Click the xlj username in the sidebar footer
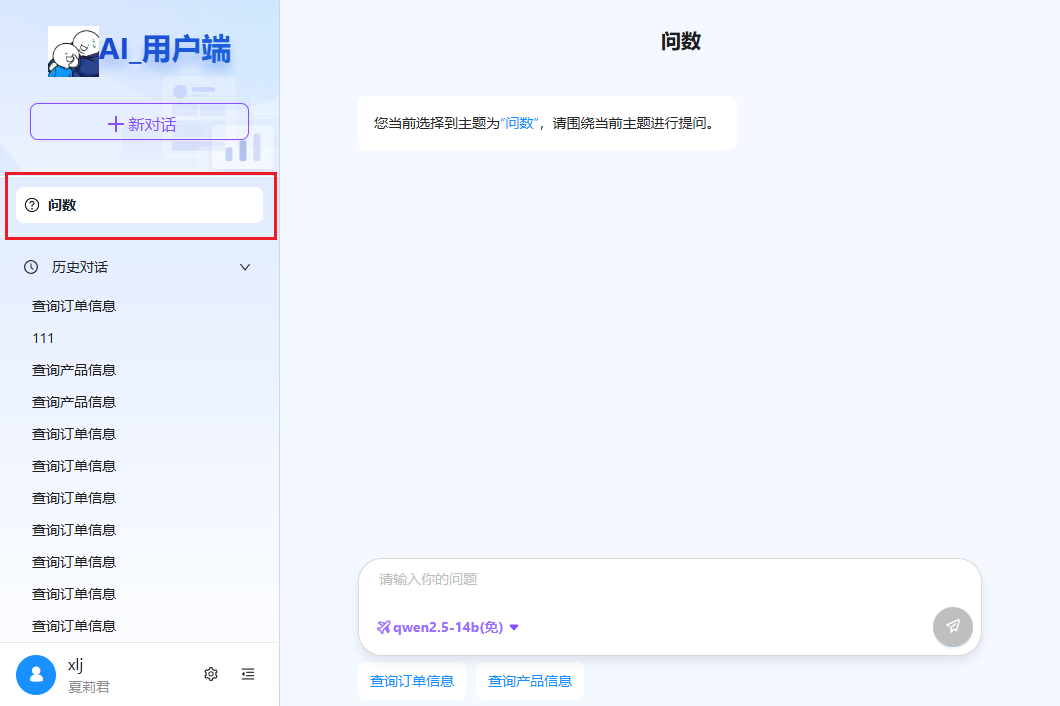 coord(76,665)
